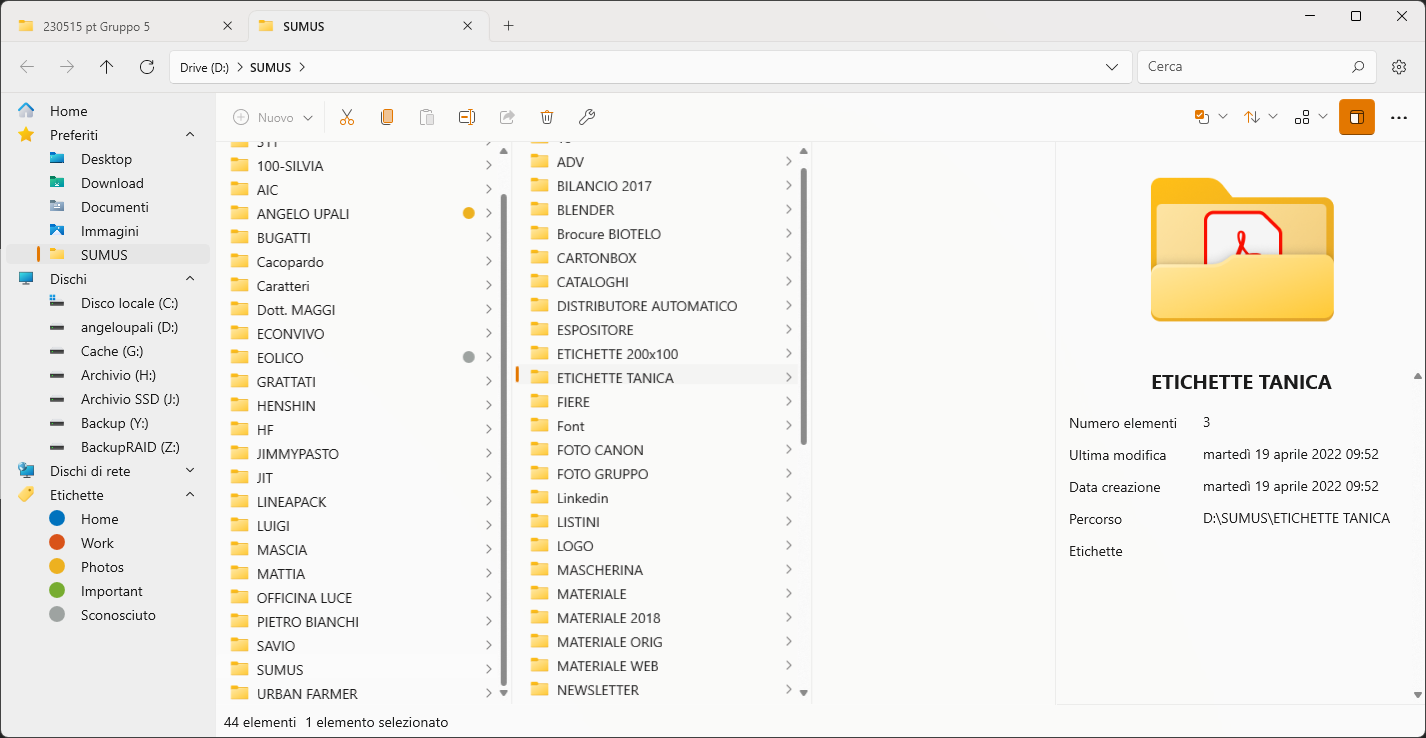1426x738 pixels.
Task: Select the Rename icon
Action: coord(466,117)
